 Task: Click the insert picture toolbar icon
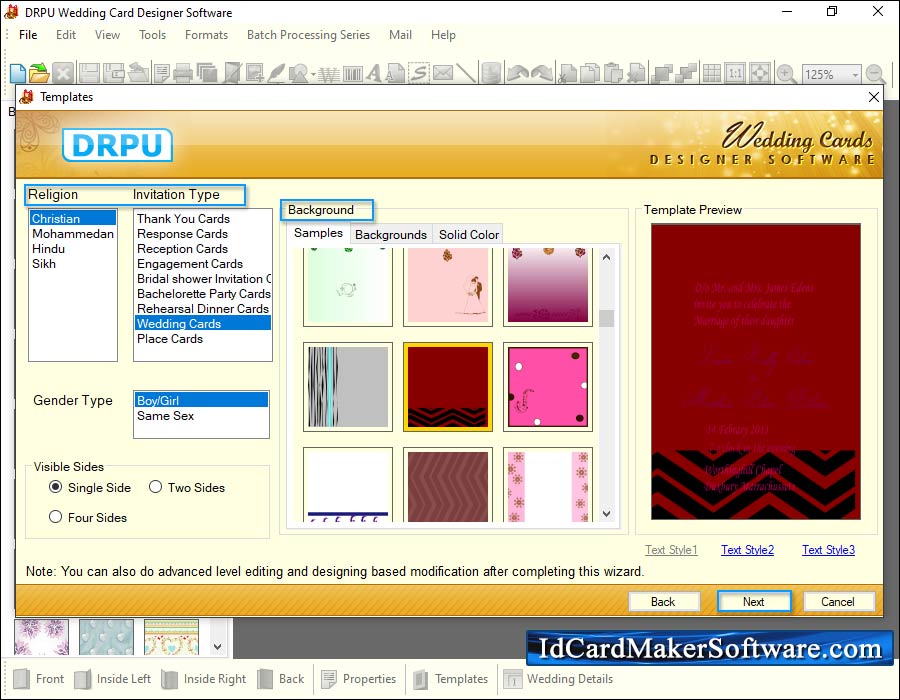pos(254,73)
